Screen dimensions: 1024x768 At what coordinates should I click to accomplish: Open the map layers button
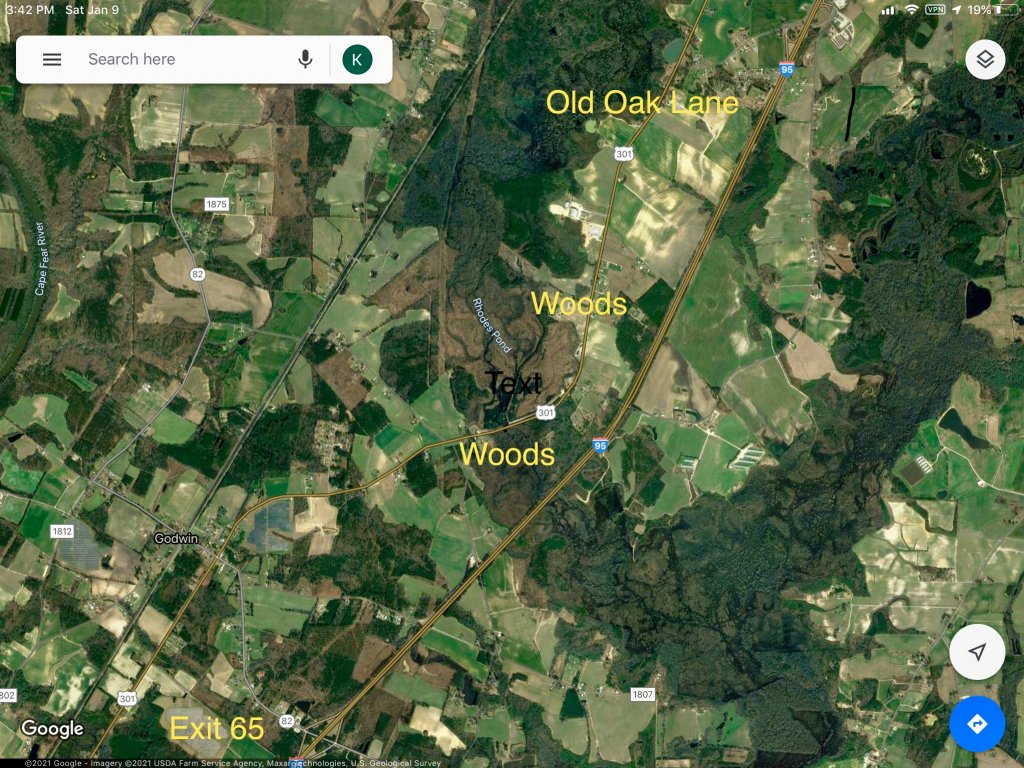click(985, 59)
